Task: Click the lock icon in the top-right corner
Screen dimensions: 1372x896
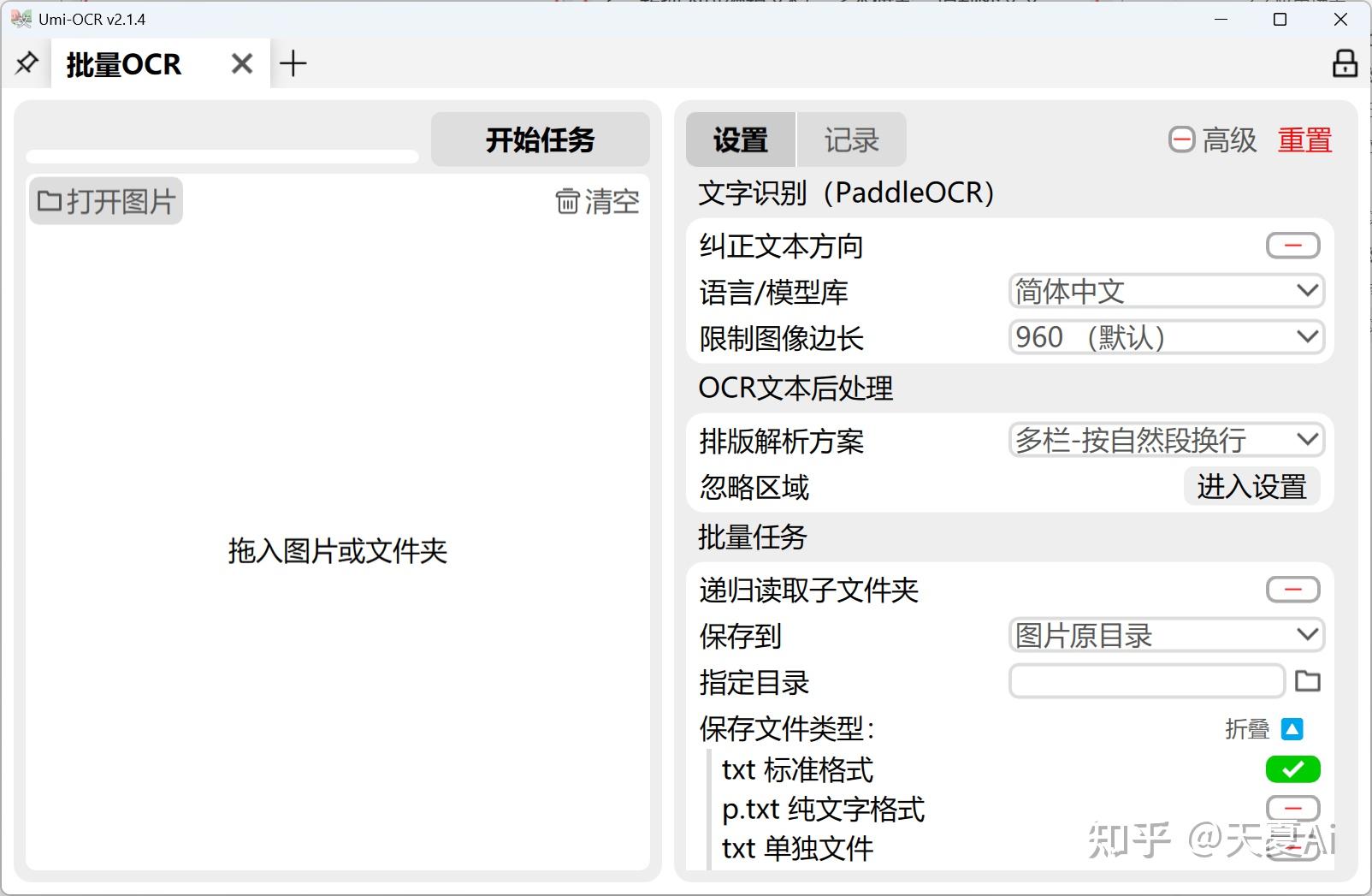Action: point(1344,64)
